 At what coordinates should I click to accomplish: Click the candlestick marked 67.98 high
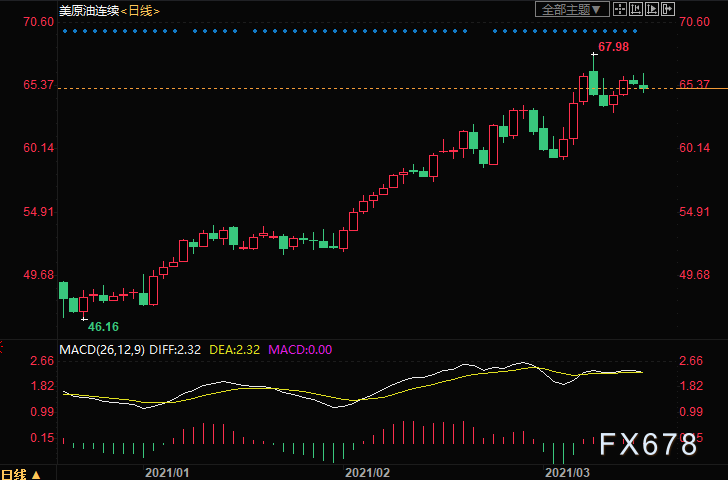[593, 83]
